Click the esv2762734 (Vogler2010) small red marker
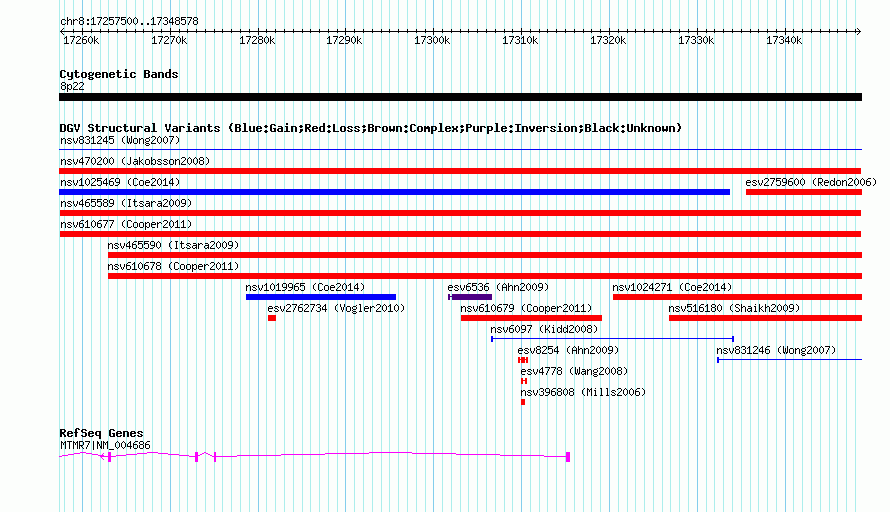Screen dimensions: 890x512 [272, 318]
